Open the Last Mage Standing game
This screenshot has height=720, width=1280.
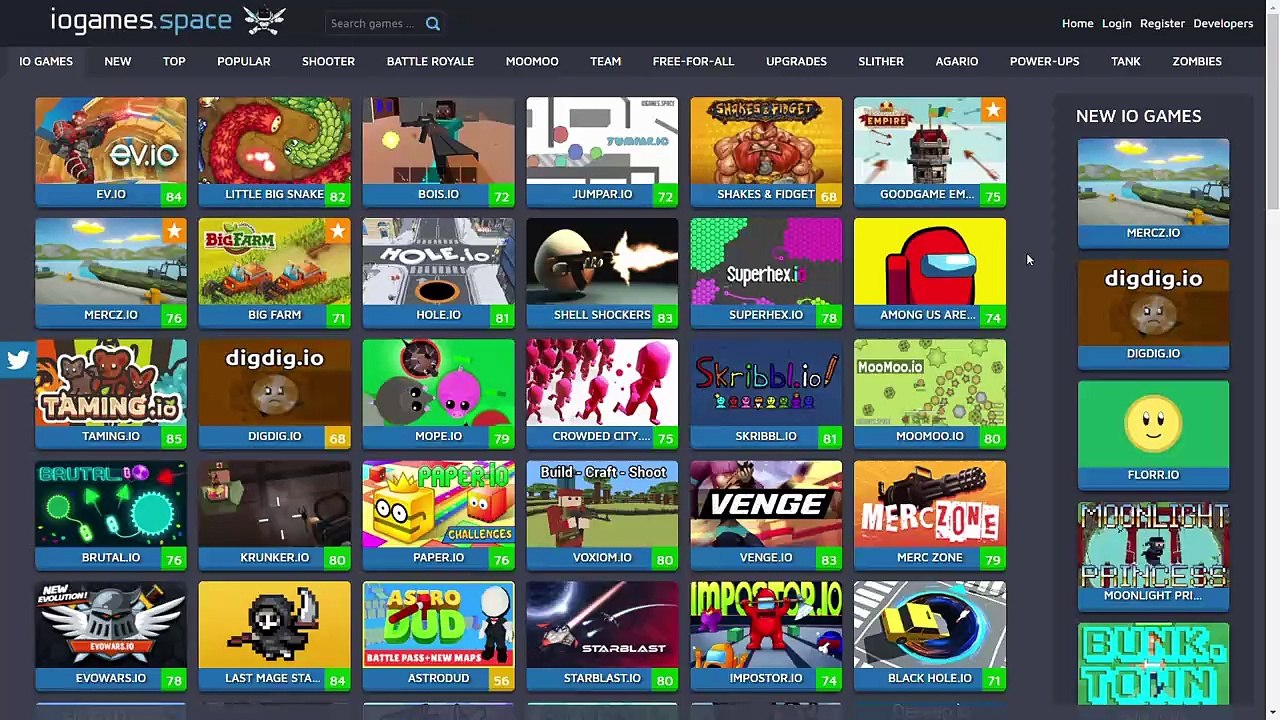[275, 636]
